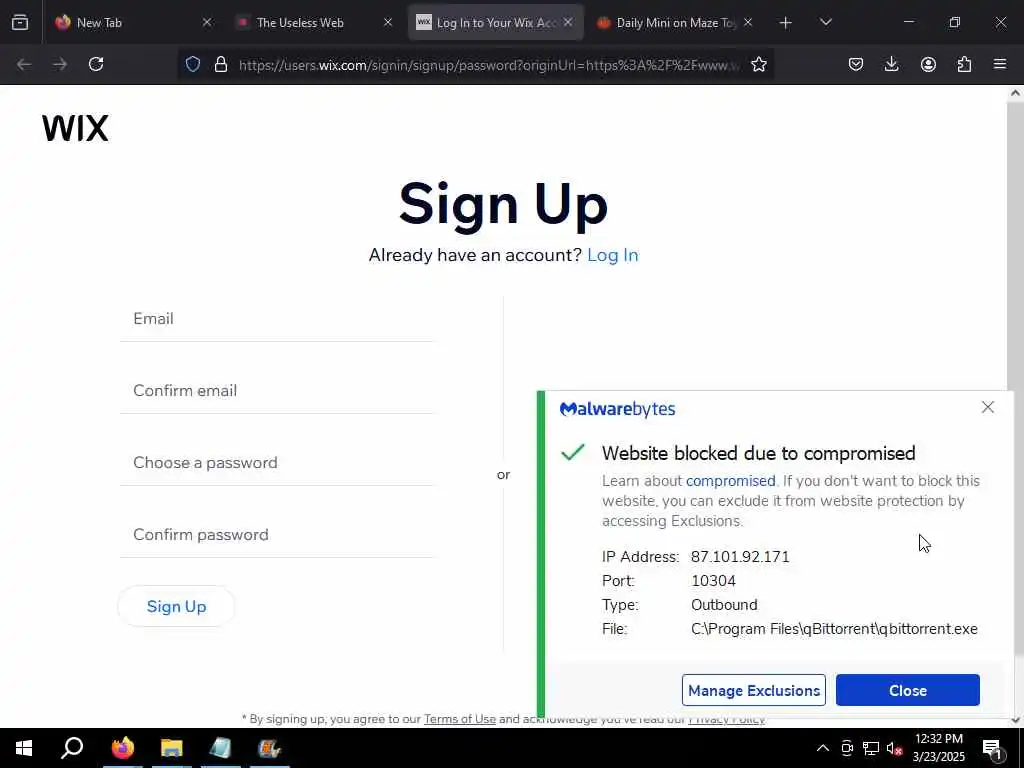Save page to Pocket
Image resolution: width=1024 pixels, height=768 pixels.
point(856,64)
